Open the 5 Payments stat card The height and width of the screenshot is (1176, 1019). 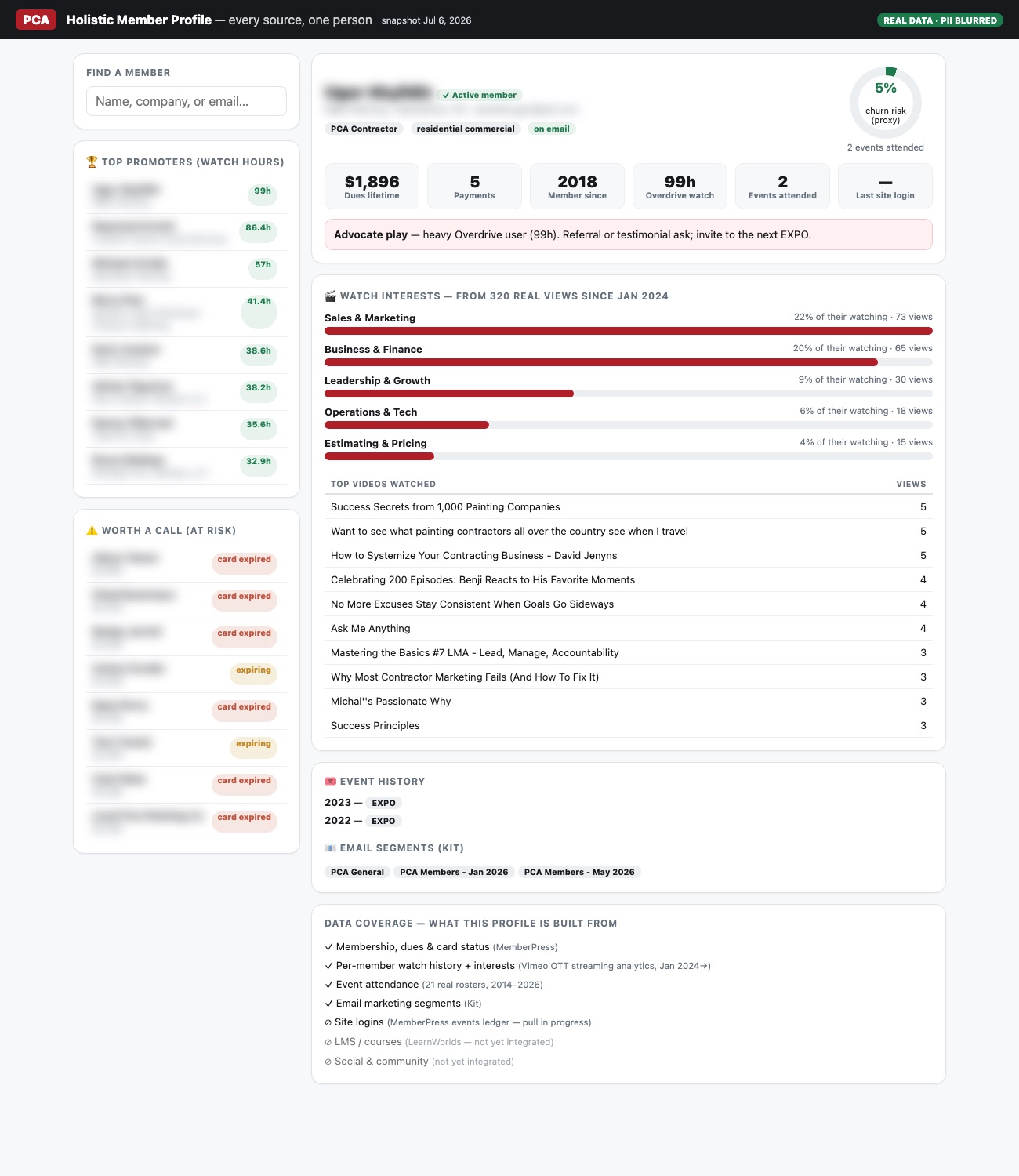click(x=474, y=187)
